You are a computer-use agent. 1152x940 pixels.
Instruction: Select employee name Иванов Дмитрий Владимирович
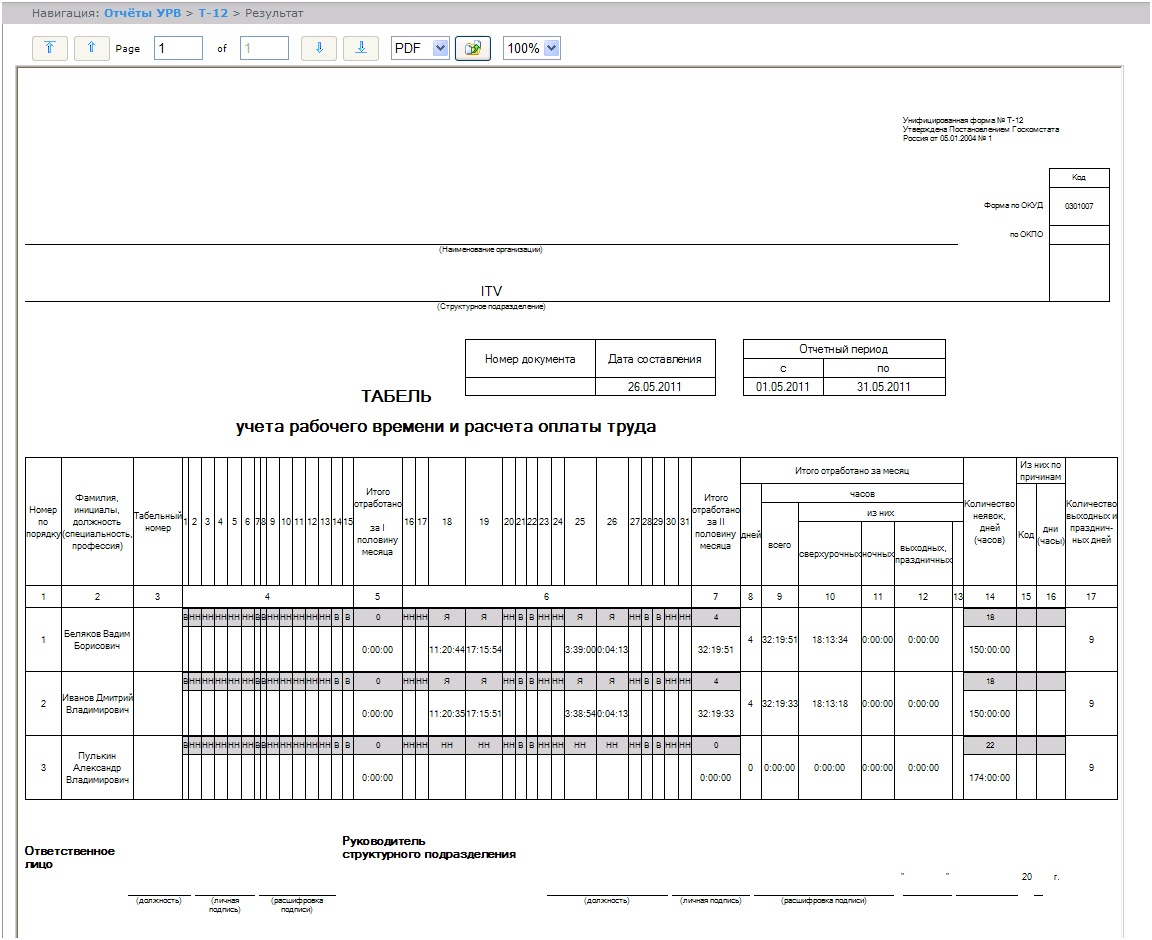[x=97, y=704]
